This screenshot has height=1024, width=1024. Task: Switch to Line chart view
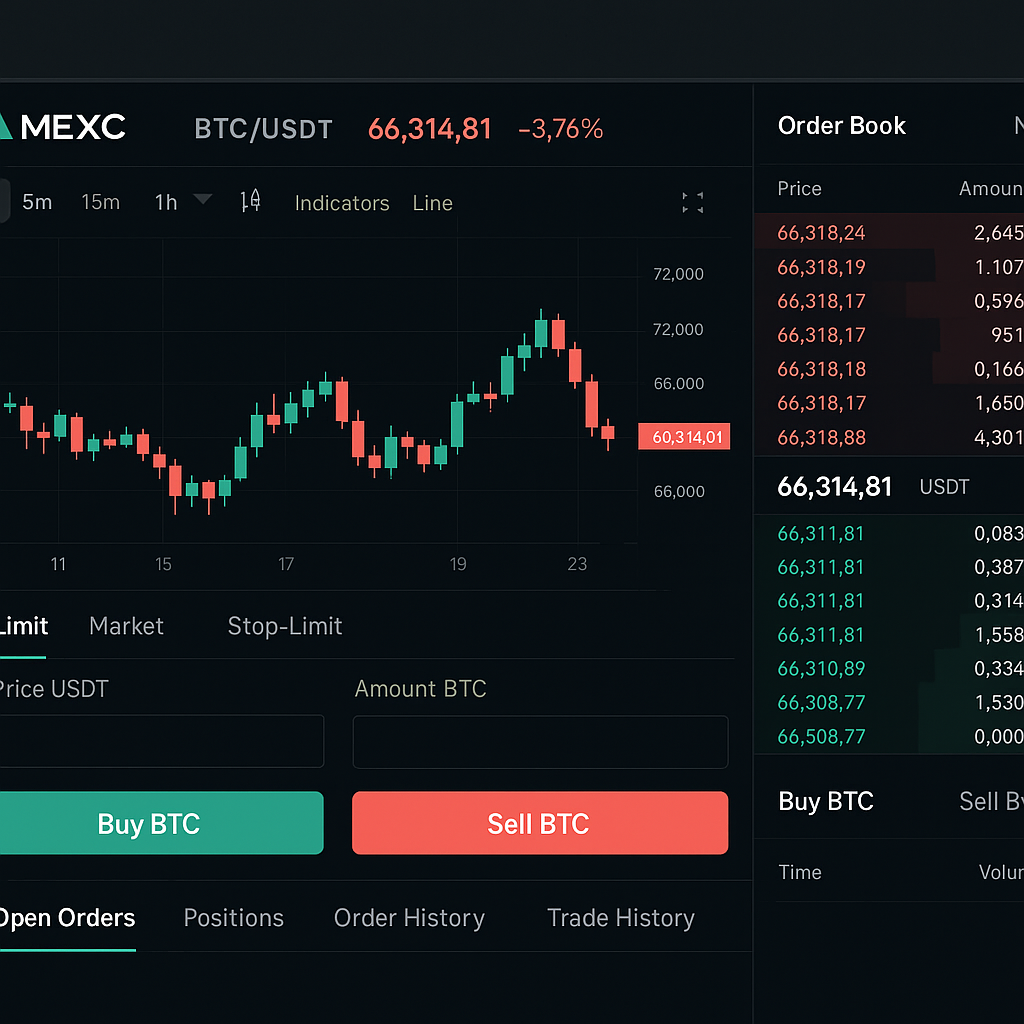[x=432, y=203]
